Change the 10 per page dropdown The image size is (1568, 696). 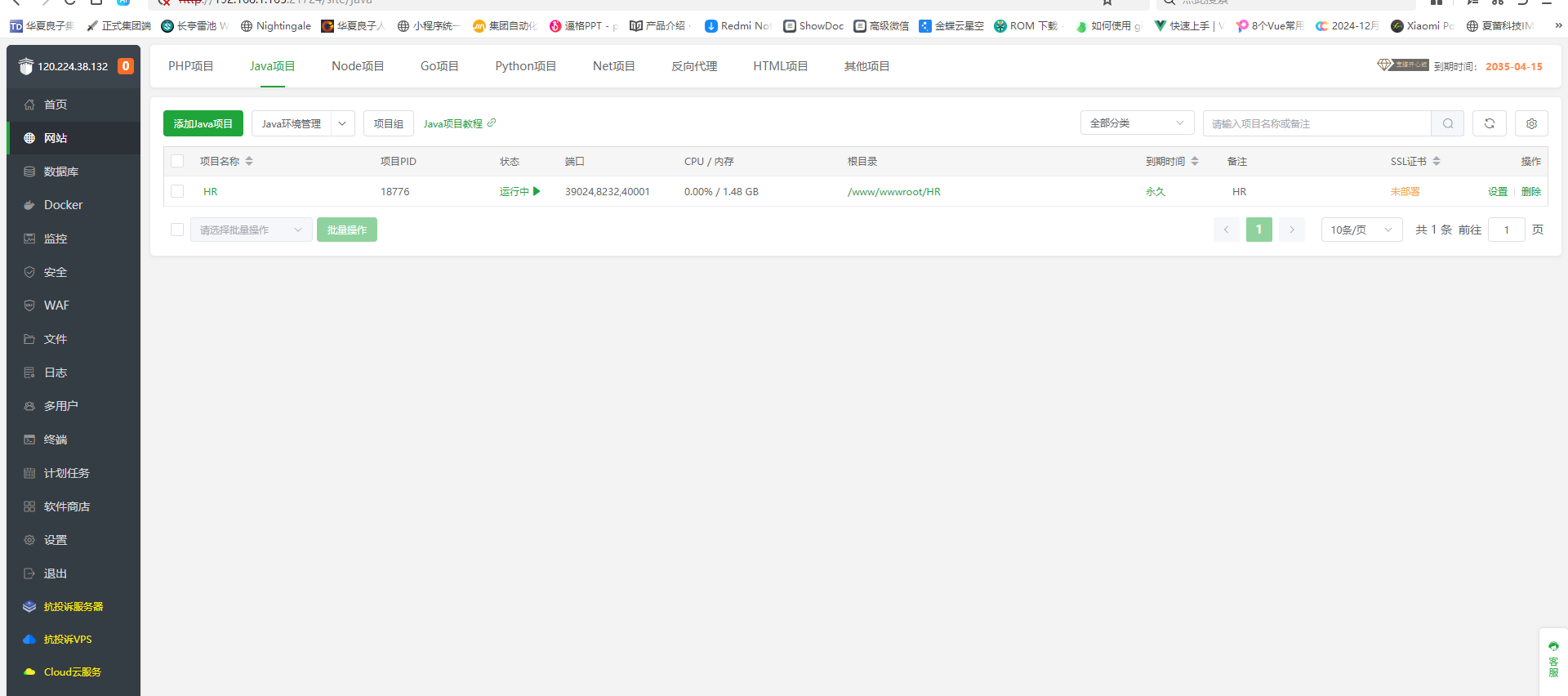[1361, 230]
